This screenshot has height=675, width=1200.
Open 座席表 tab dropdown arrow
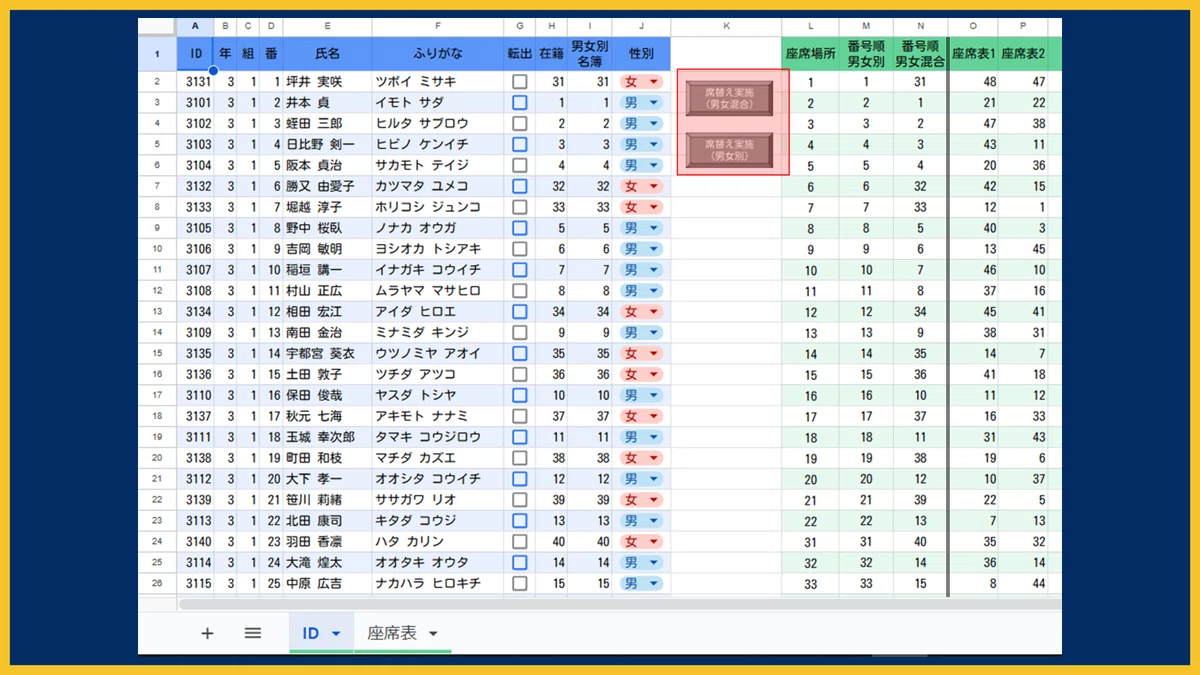coord(433,634)
